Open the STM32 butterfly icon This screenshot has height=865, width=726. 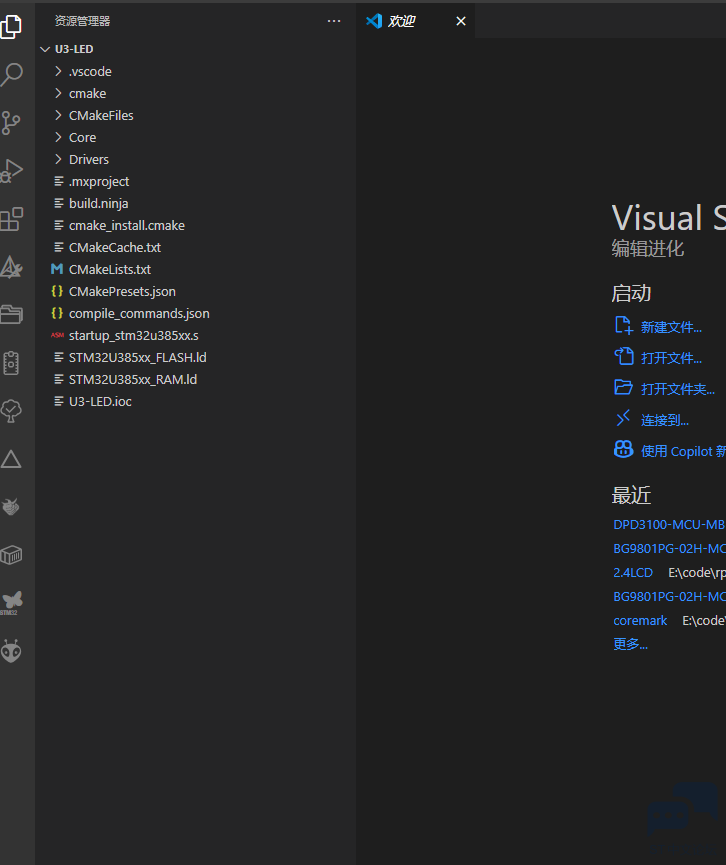(11, 603)
